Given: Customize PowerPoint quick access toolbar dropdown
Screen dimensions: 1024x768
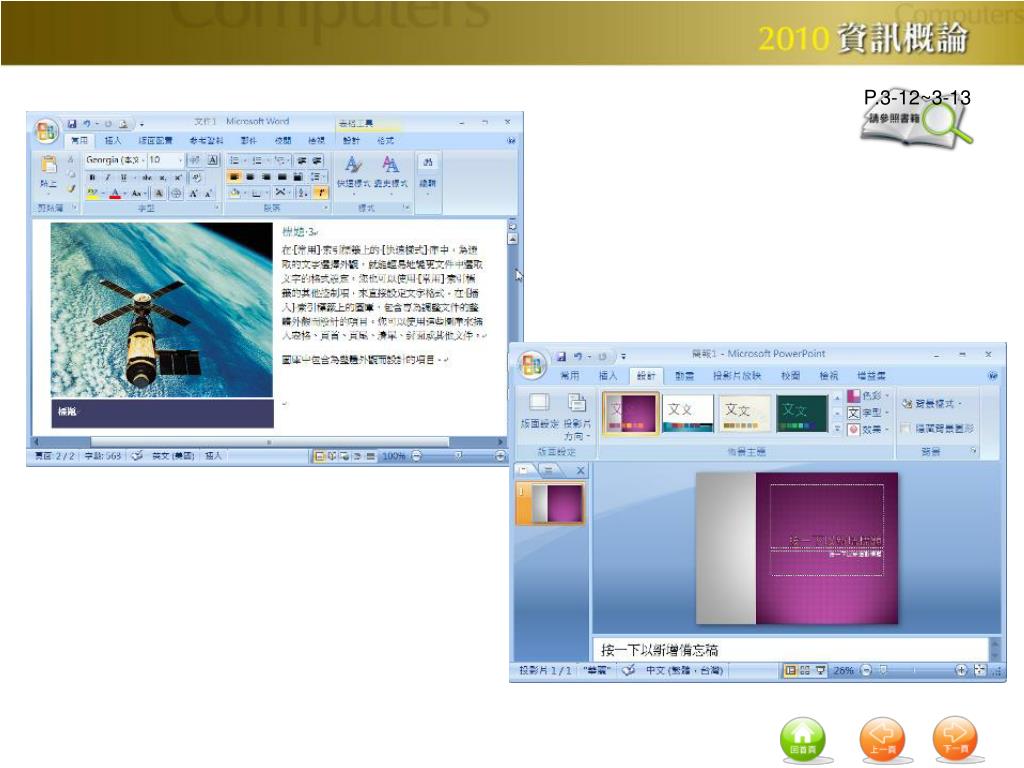Looking at the screenshot, I should (x=623, y=356).
